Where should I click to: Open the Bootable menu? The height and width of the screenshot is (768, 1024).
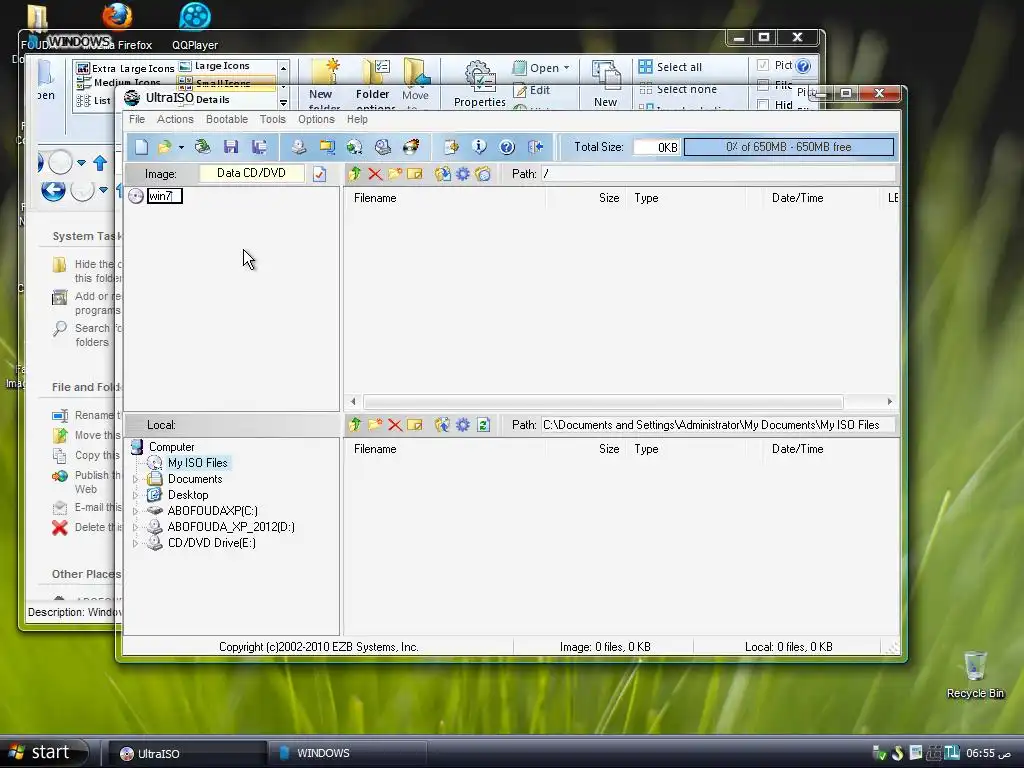[x=227, y=120]
